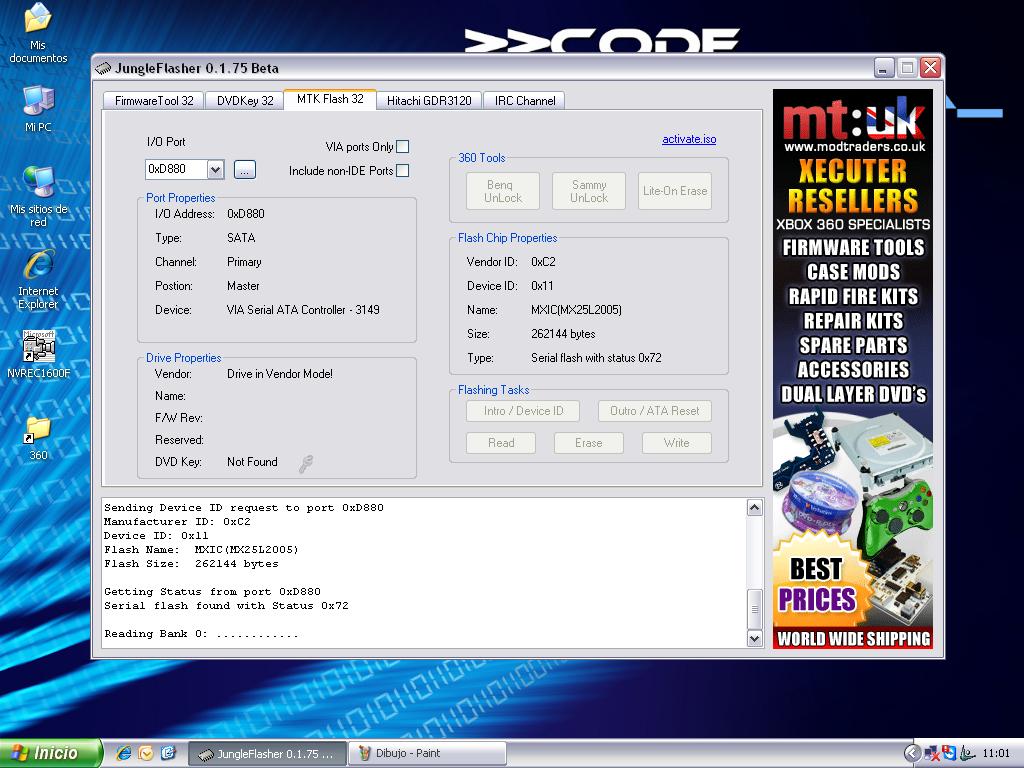Open Mis documentos desktop icon
This screenshot has height=768, width=1024.
point(38,20)
